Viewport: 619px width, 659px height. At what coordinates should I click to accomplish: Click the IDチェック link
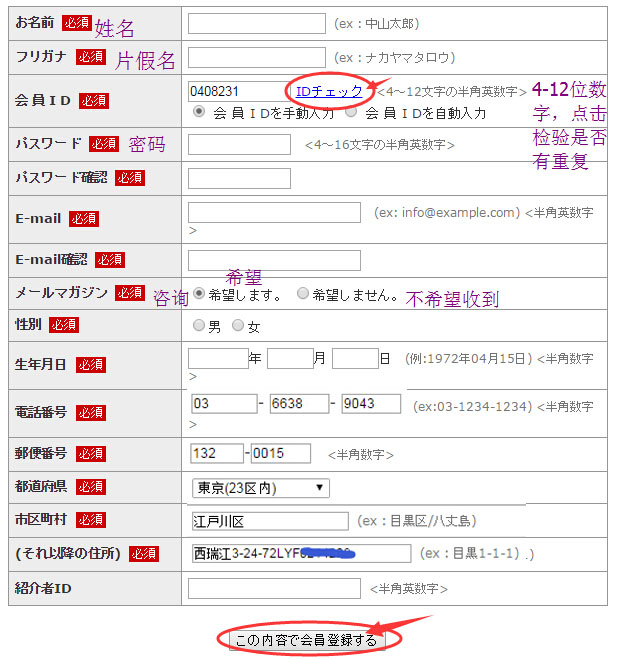pyautogui.click(x=329, y=91)
